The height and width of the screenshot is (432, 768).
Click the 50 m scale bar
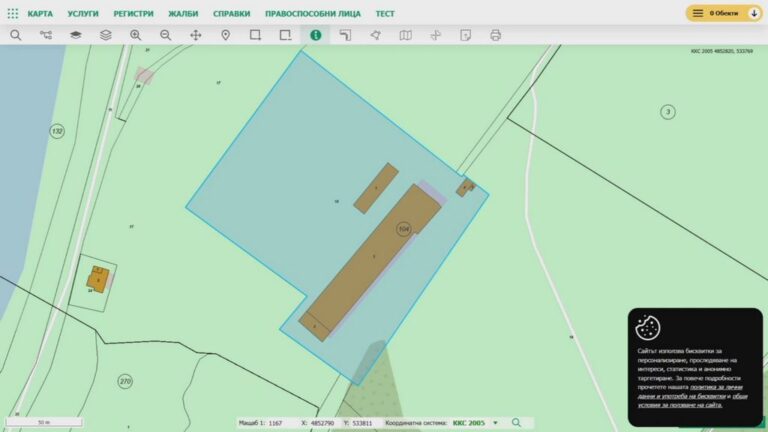(x=44, y=422)
